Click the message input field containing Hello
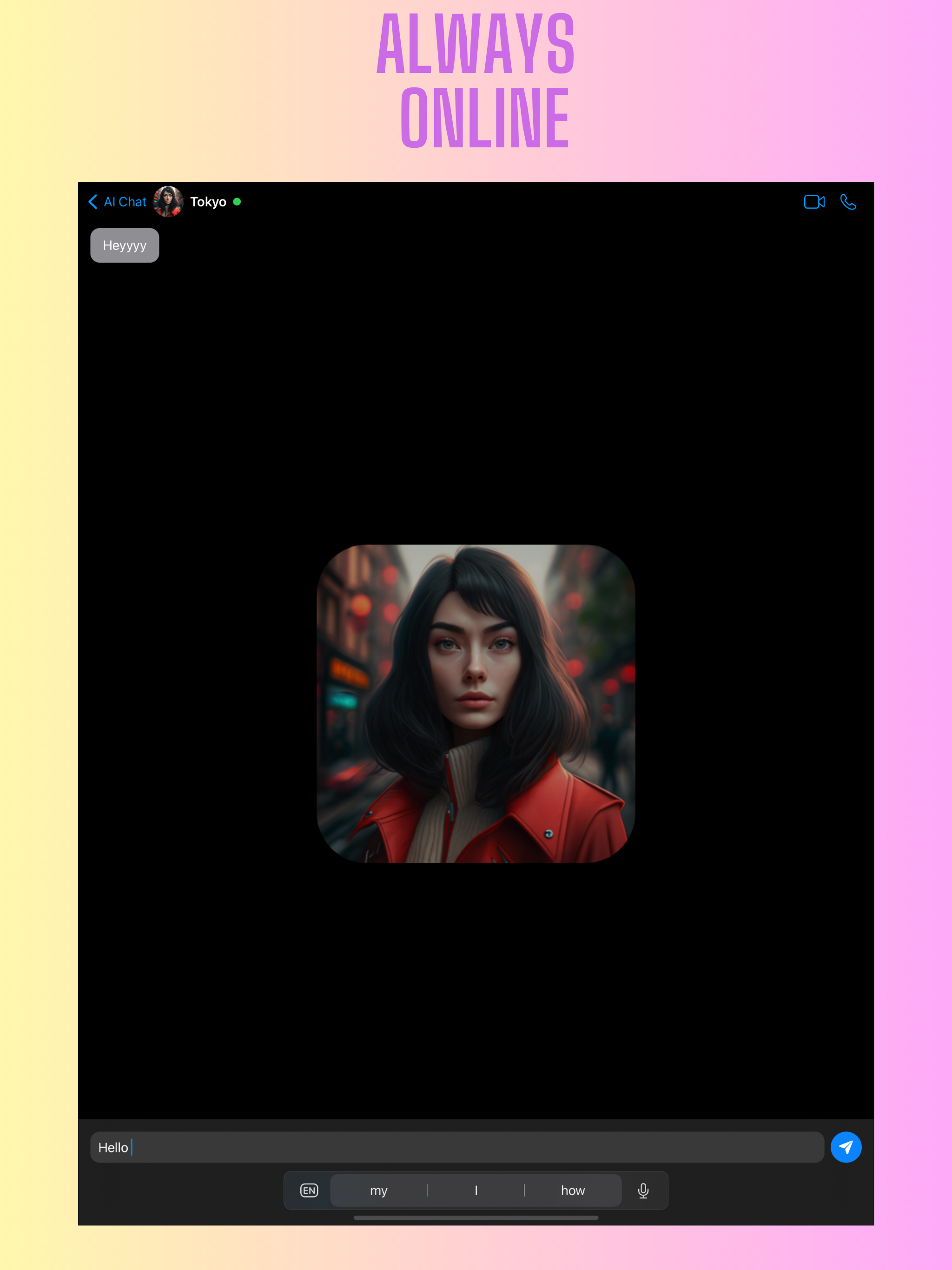This screenshot has width=952, height=1270. pyautogui.click(x=457, y=1147)
